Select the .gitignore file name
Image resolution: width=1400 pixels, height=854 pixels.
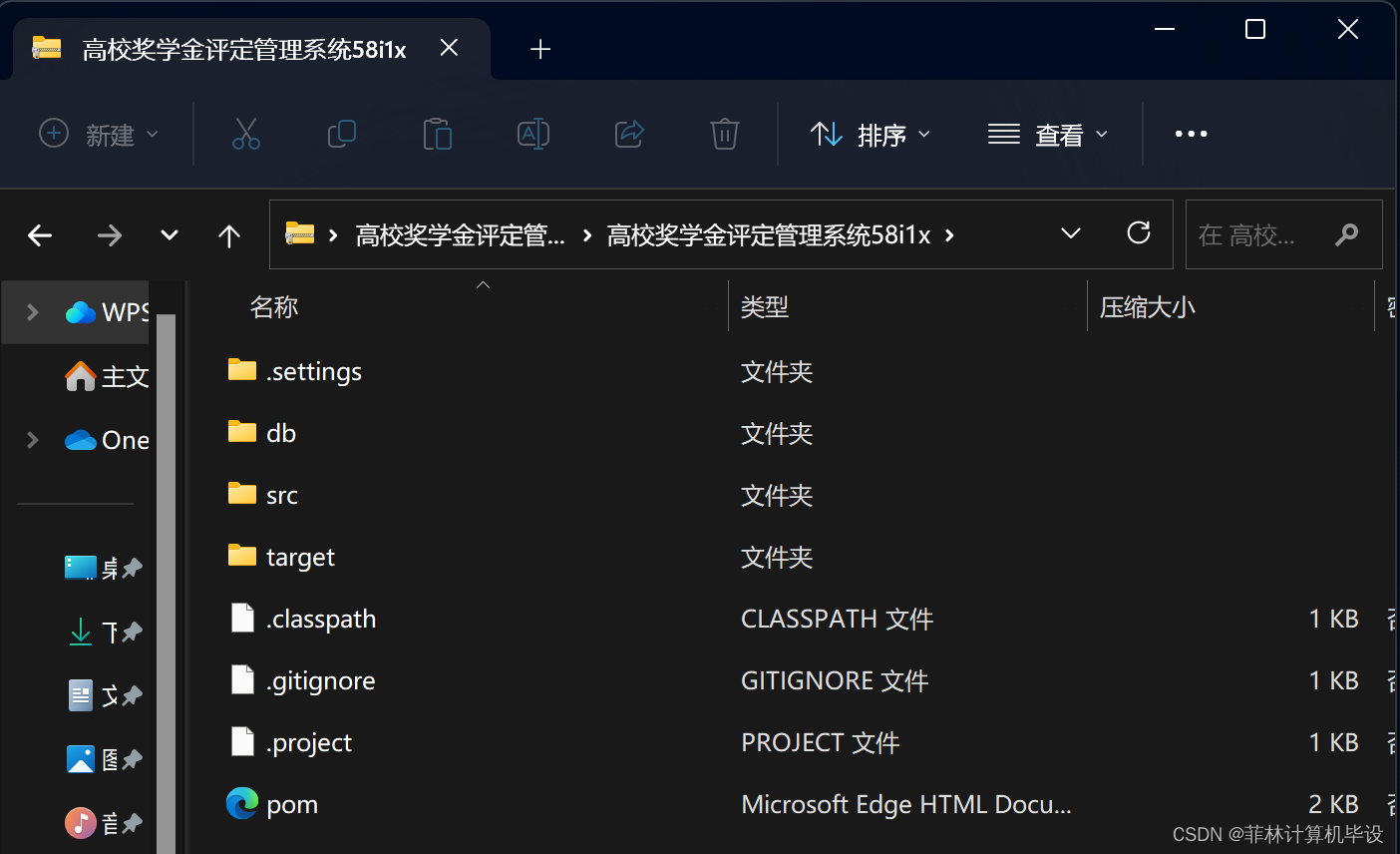coord(321,680)
